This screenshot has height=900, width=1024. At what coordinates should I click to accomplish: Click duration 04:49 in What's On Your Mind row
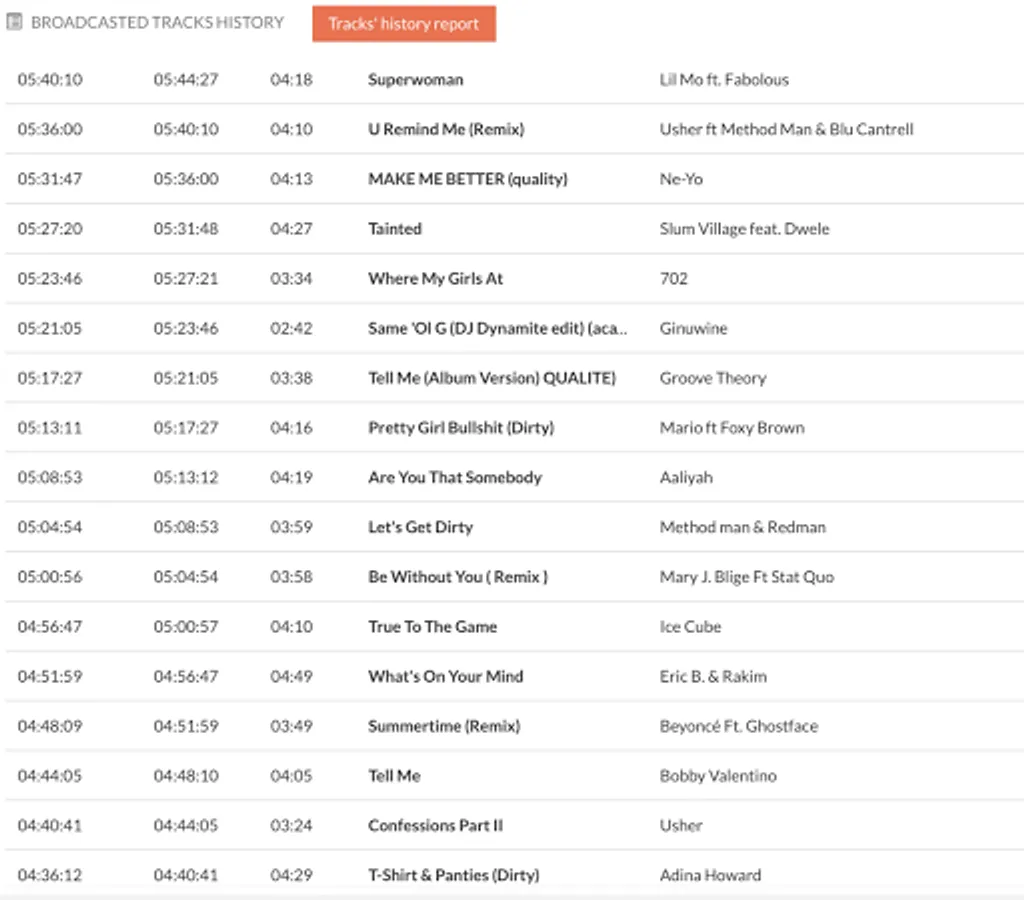pyautogui.click(x=291, y=677)
